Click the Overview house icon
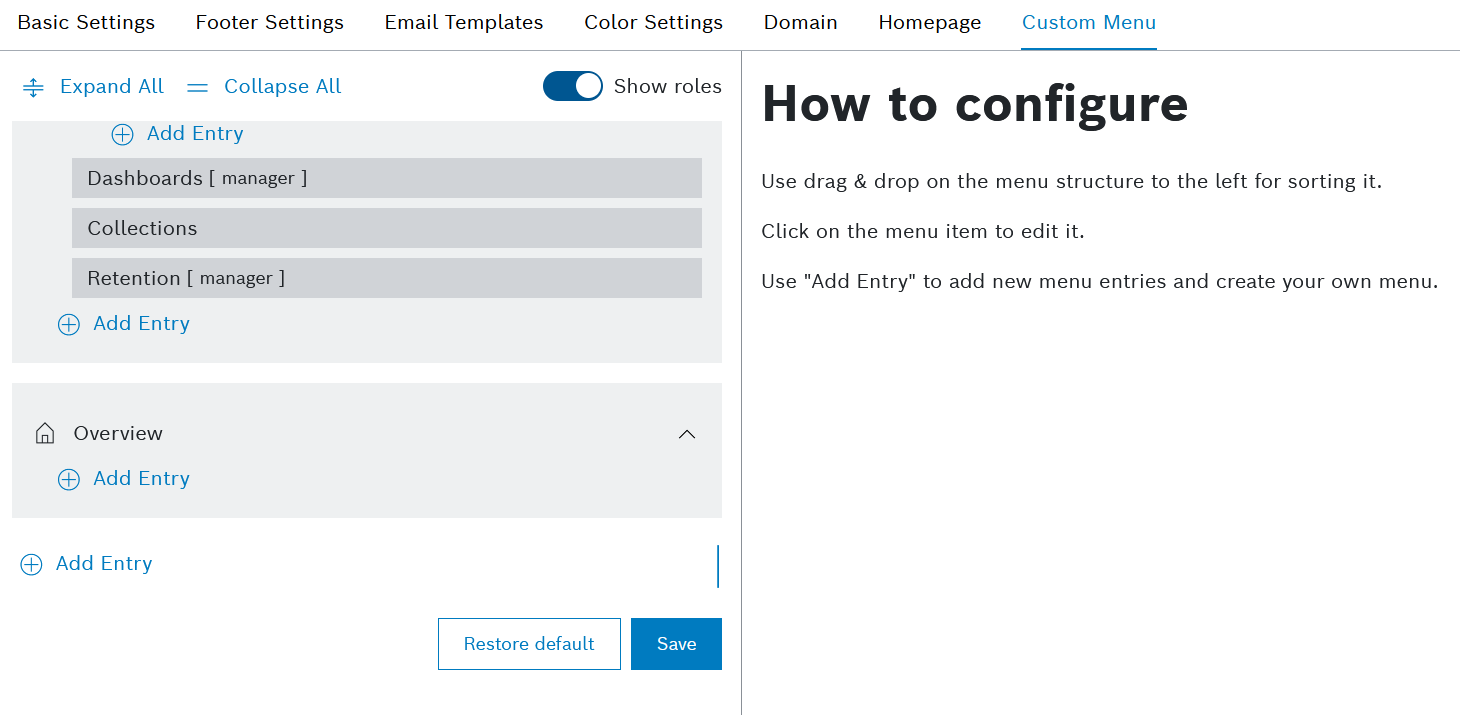This screenshot has width=1460, height=715. (45, 434)
